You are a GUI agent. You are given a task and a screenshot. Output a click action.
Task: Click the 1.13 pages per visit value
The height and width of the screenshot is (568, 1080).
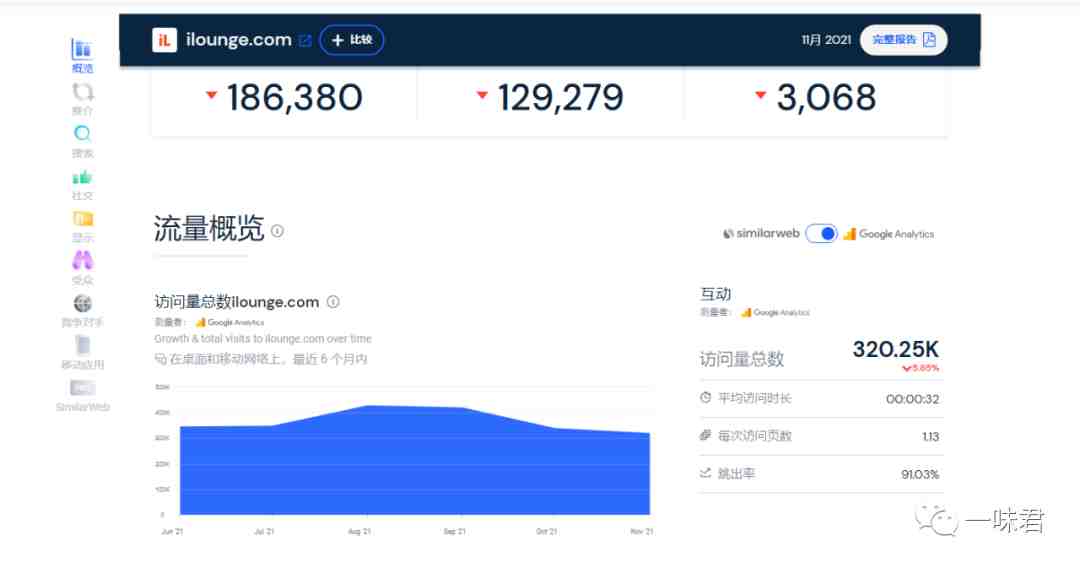tap(931, 436)
